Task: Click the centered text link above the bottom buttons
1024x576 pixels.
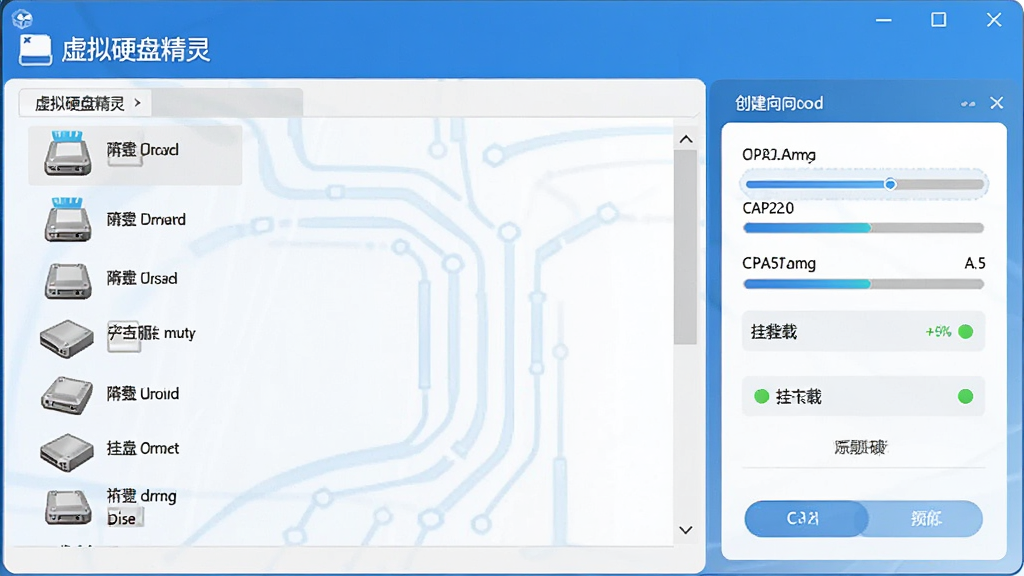Action: point(860,447)
